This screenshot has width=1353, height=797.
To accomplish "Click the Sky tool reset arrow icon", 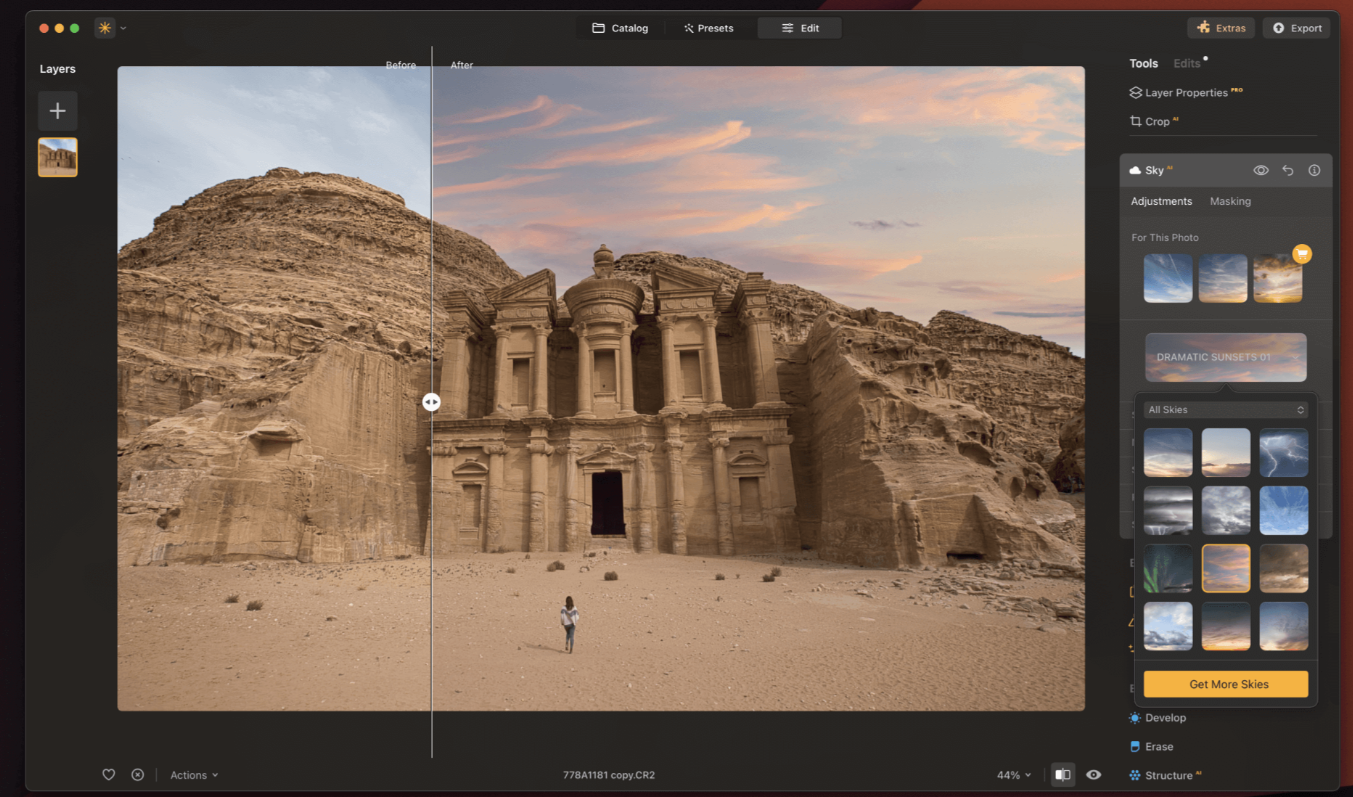I will click(x=1288, y=171).
